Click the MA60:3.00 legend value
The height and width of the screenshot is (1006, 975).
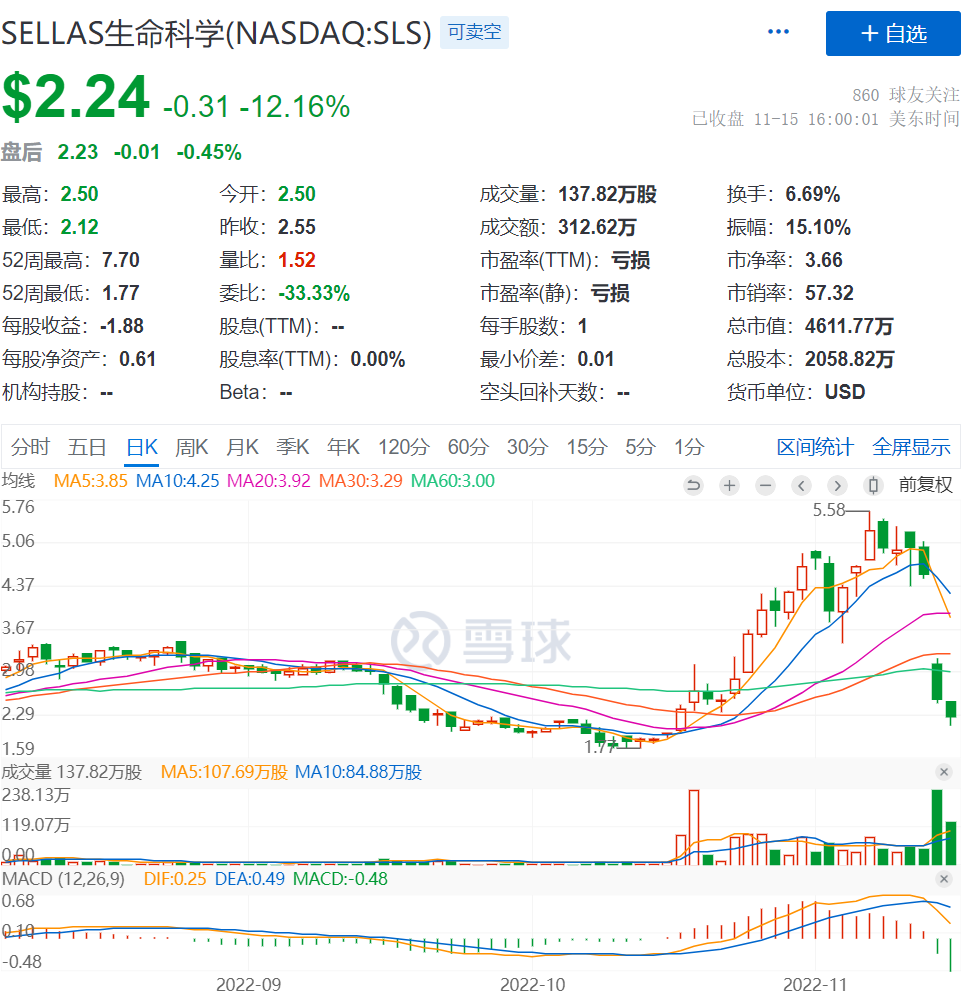(x=452, y=481)
